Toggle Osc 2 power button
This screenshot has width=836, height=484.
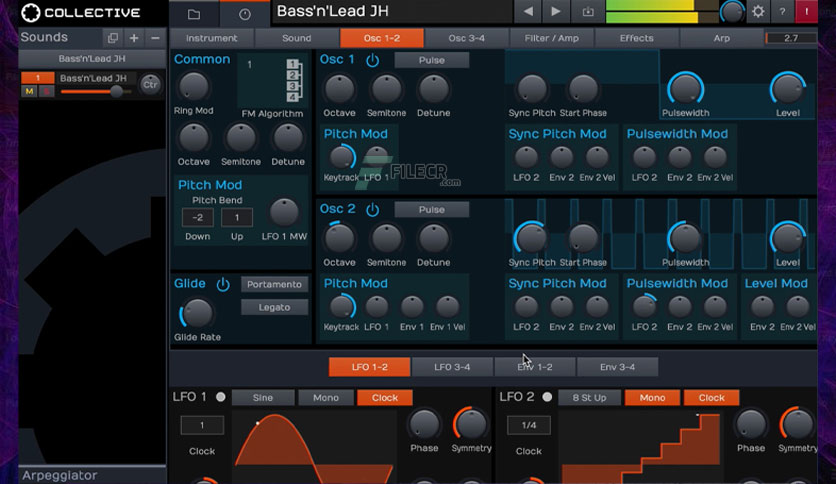pos(372,209)
